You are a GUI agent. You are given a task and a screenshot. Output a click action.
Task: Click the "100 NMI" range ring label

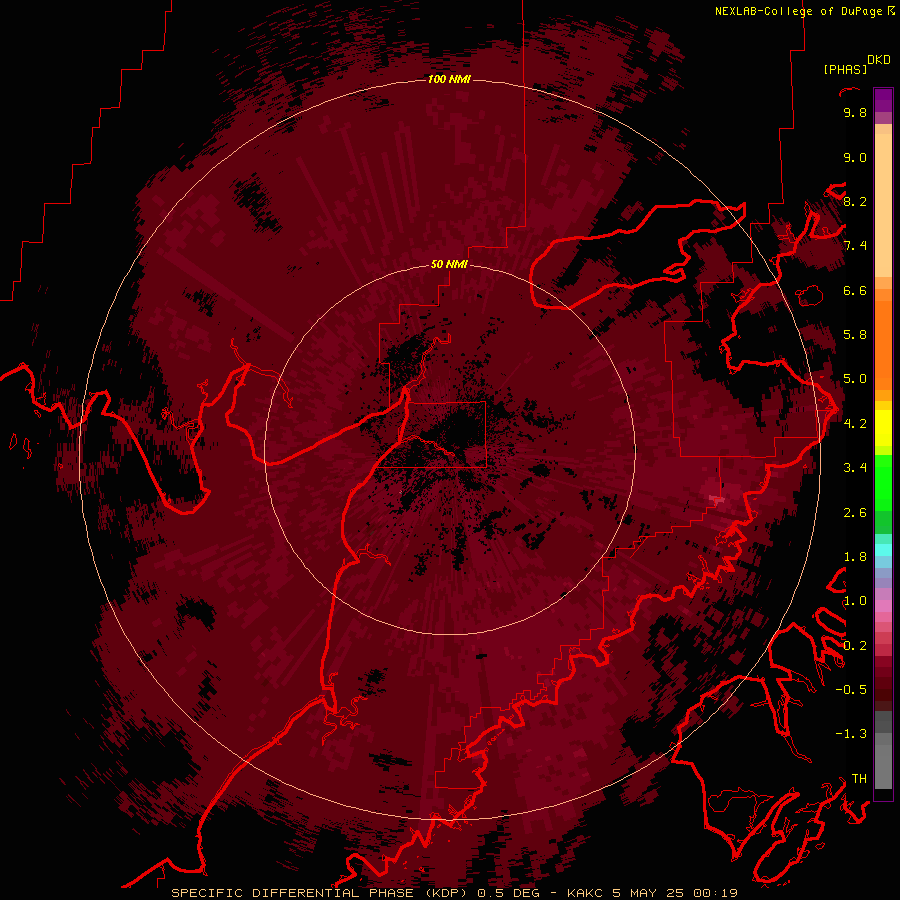449,79
